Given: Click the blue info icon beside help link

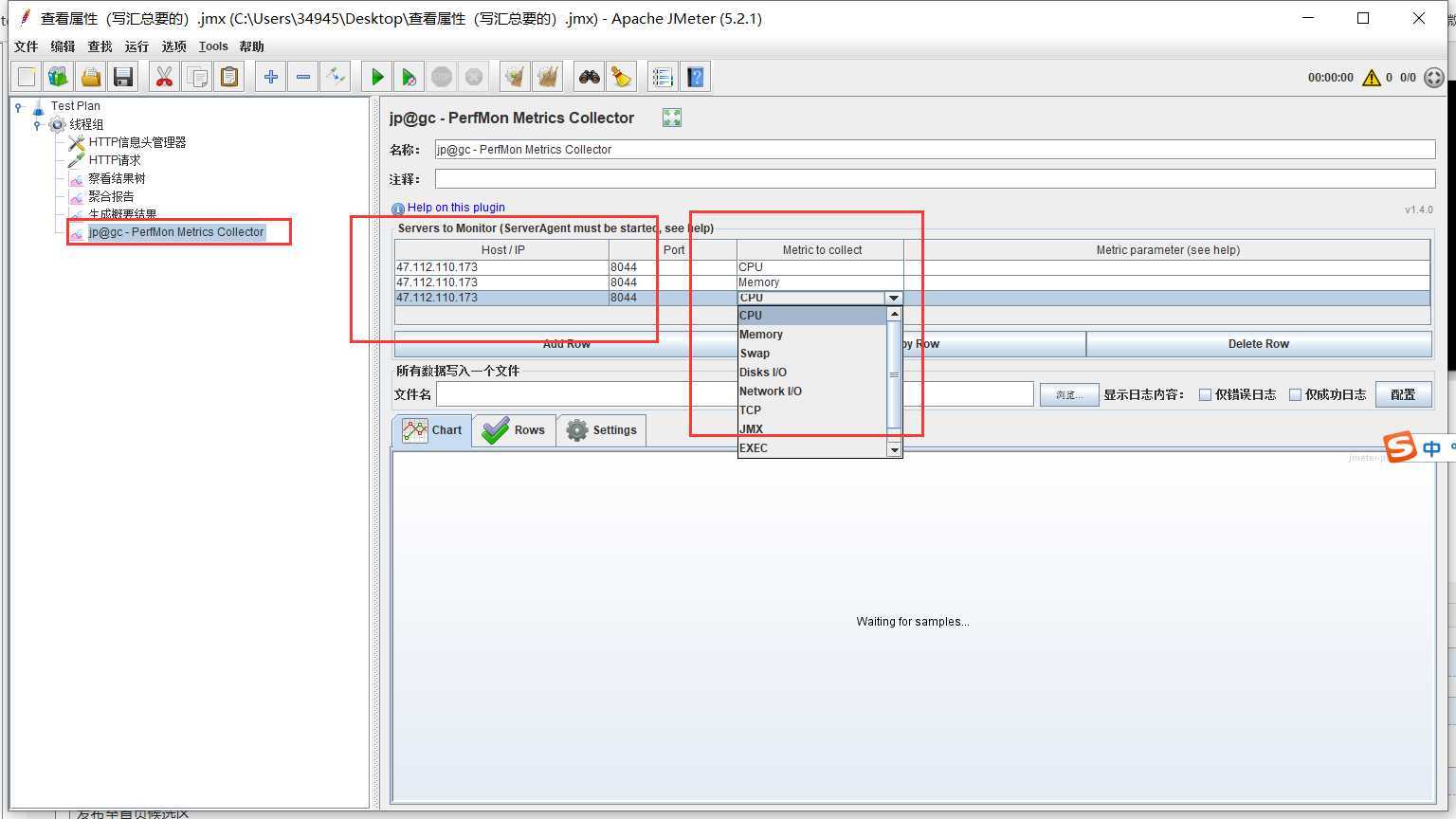Looking at the screenshot, I should [398, 209].
